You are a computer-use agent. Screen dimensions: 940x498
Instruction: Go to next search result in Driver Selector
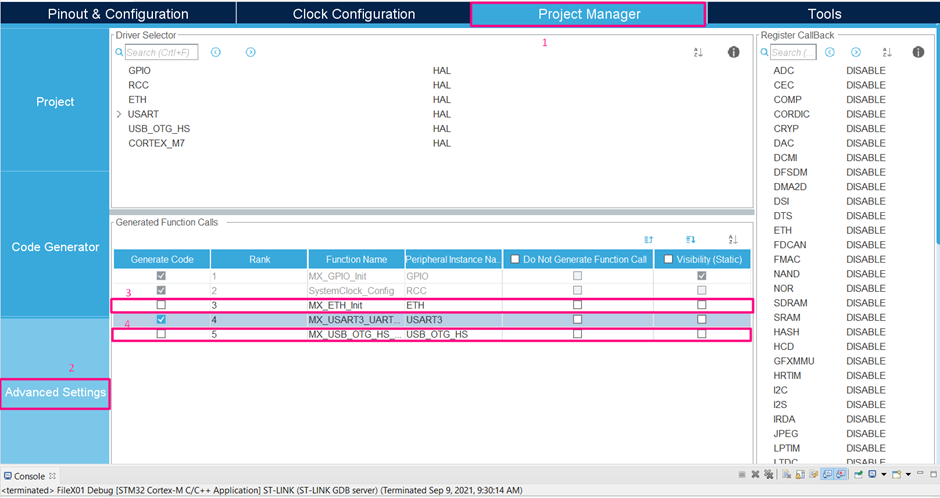251,52
